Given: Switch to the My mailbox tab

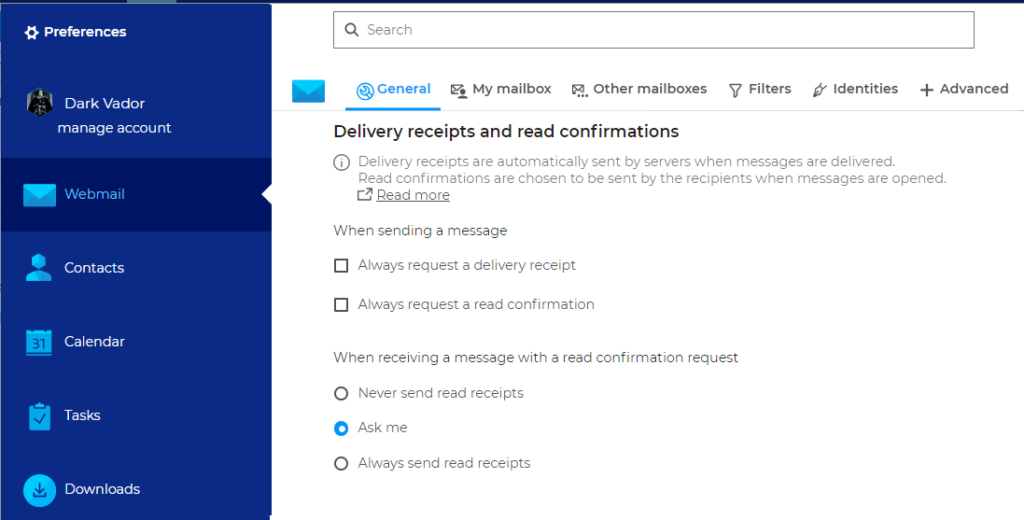Looking at the screenshot, I should (x=501, y=89).
